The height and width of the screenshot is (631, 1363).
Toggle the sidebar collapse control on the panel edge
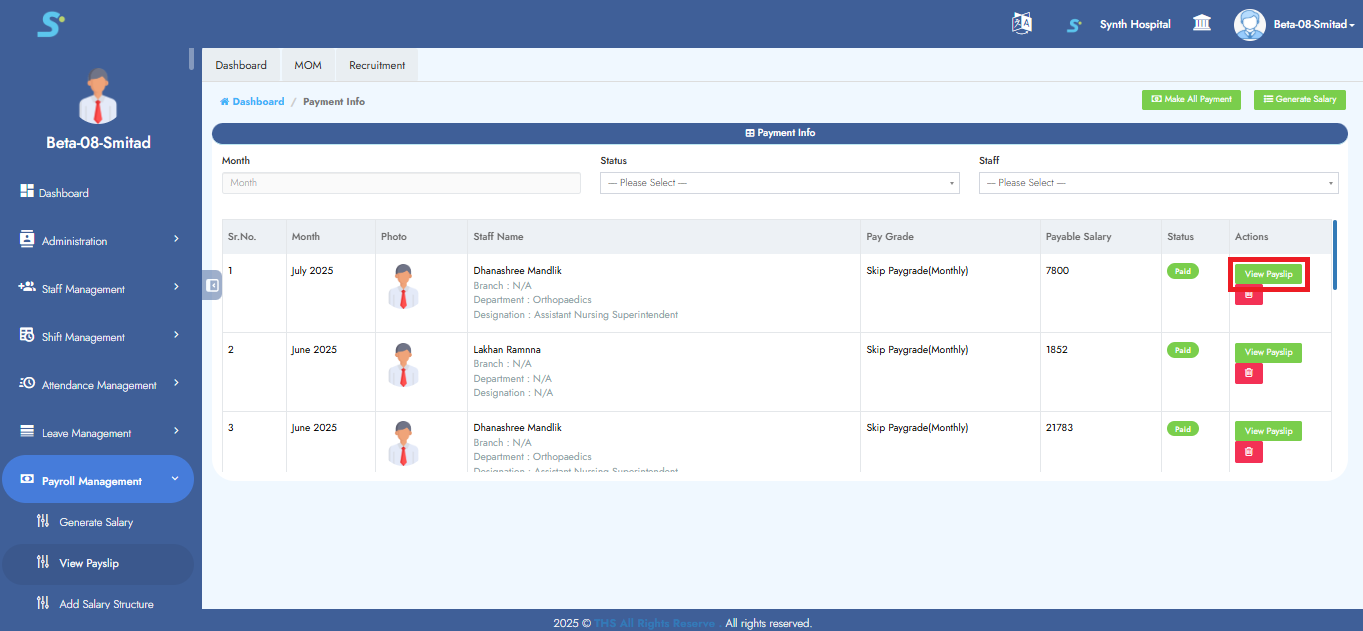[x=211, y=285]
